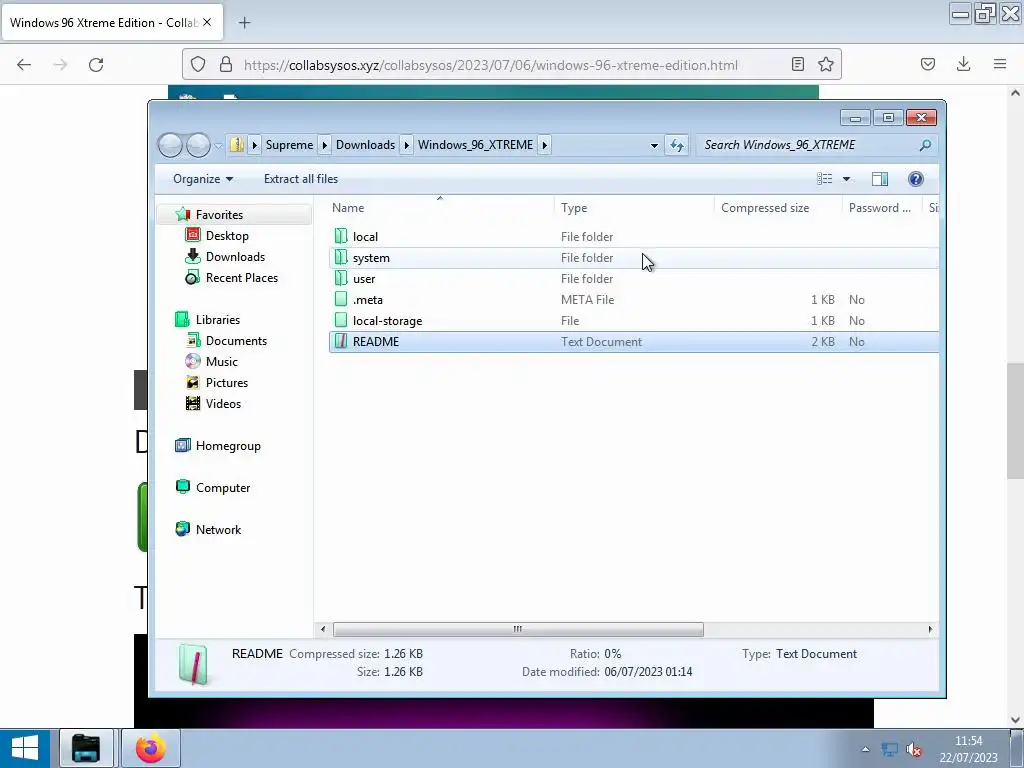Change your view icon button
Viewport: 1024px width, 768px height.
825,179
